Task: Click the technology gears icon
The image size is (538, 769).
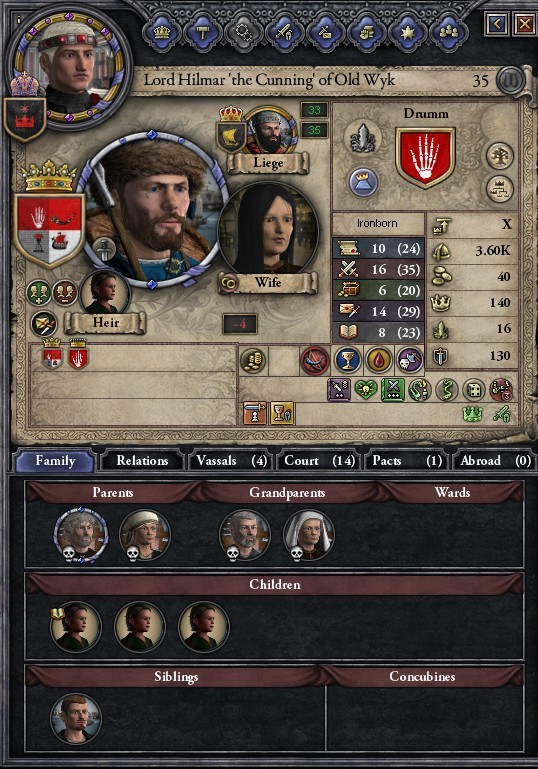Action: 243,32
